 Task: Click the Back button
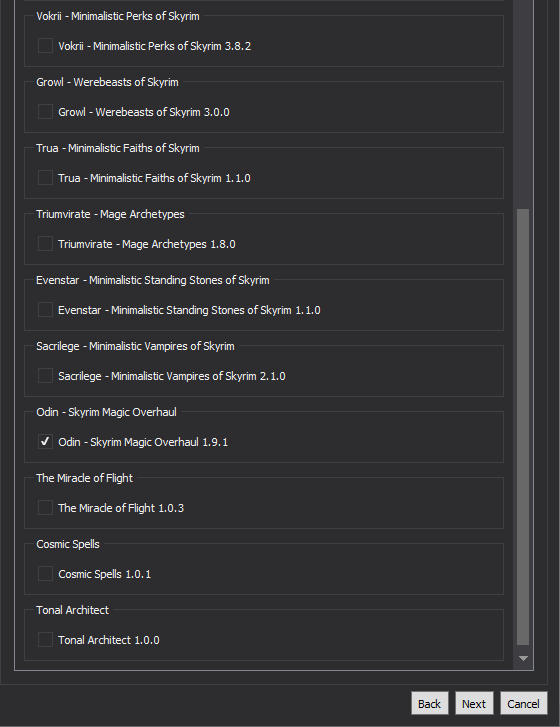tap(429, 703)
